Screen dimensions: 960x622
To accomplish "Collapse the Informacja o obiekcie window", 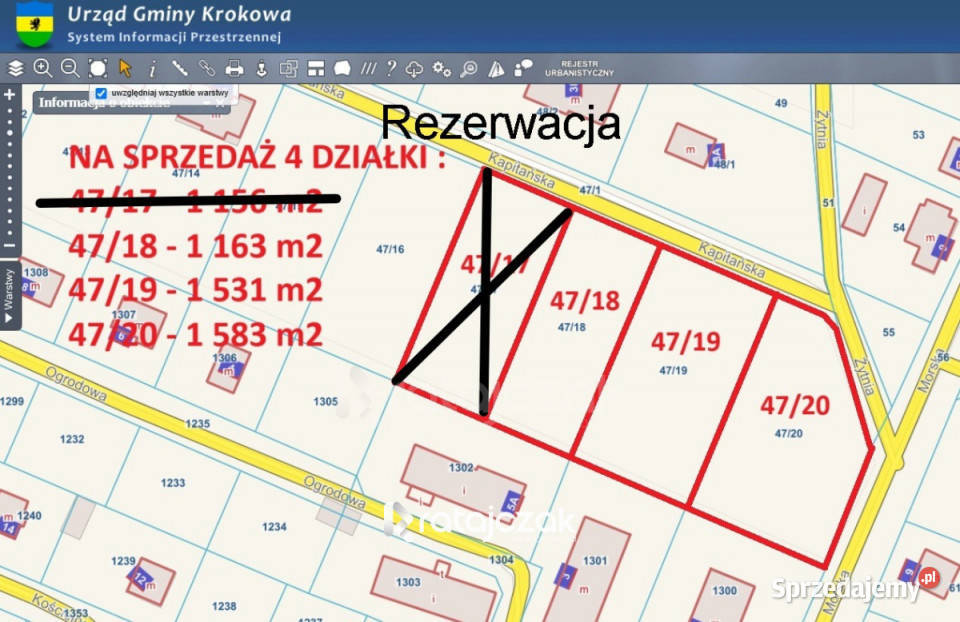I will point(206,101).
